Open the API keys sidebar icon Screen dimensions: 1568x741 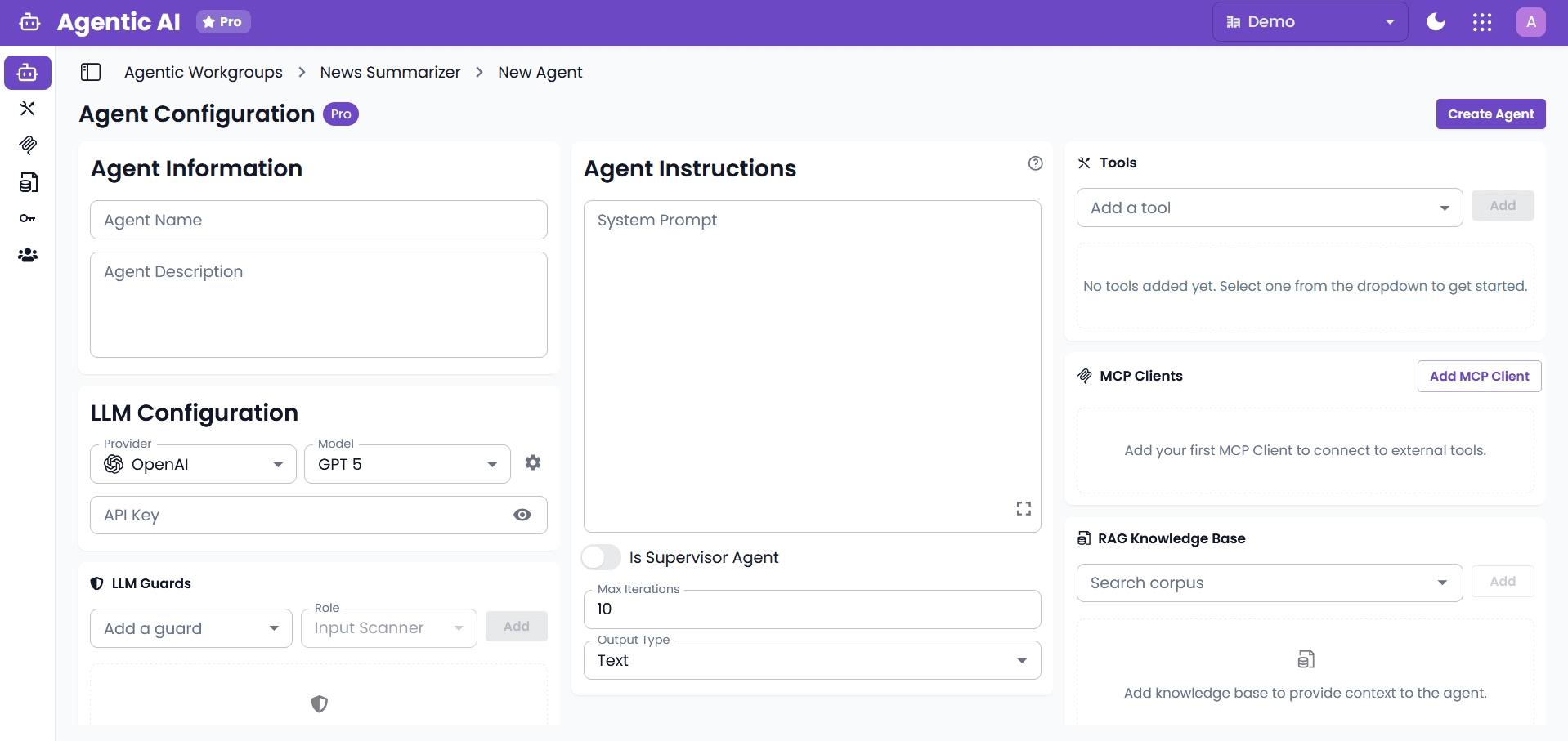(28, 218)
